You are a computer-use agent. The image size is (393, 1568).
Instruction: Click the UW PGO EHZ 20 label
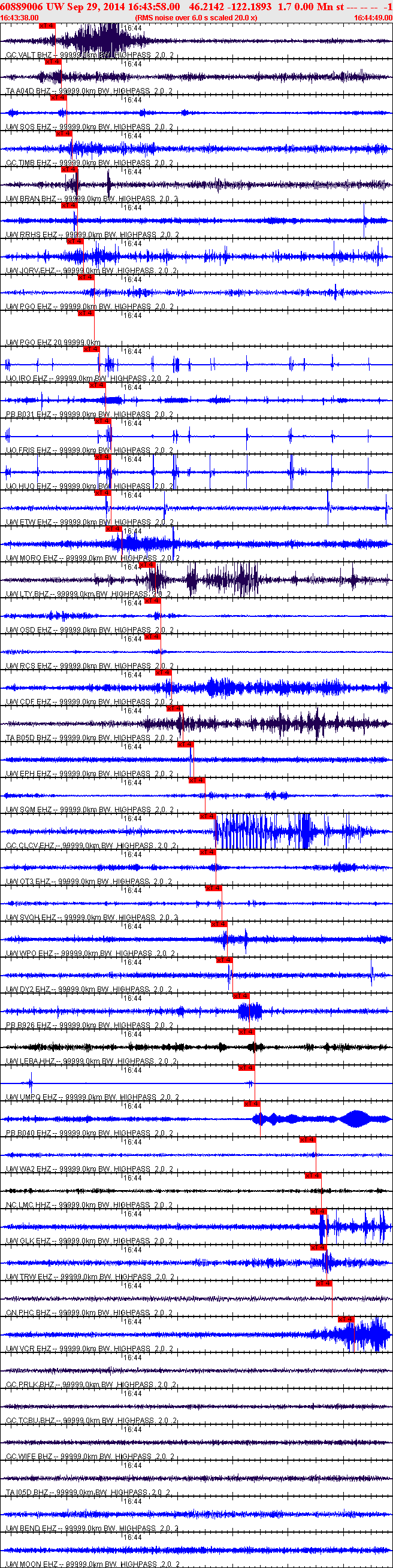[x=53, y=343]
